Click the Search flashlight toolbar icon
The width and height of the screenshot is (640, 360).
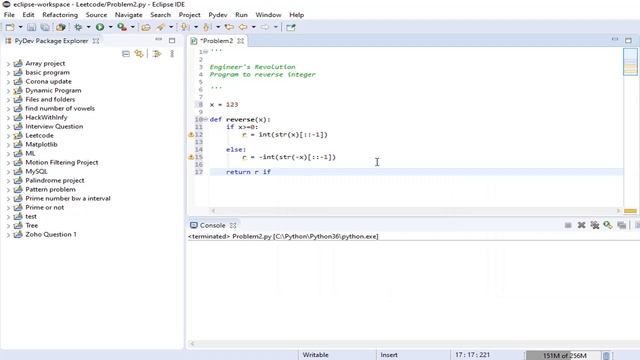click(x=161, y=27)
